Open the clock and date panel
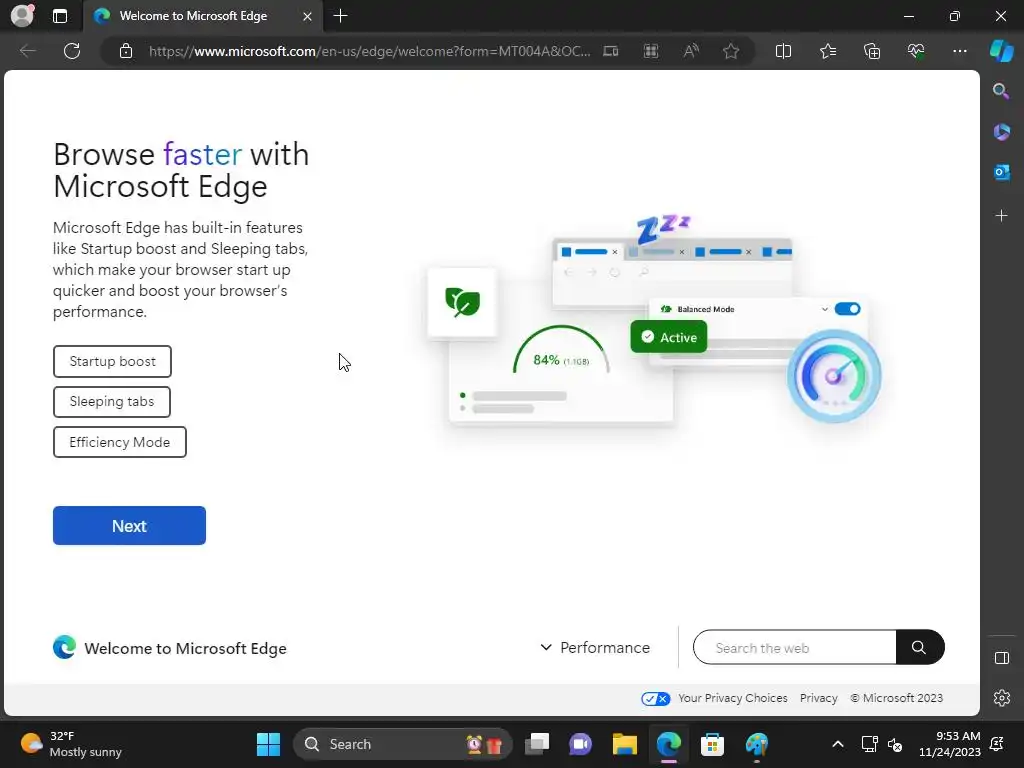The width and height of the screenshot is (1024, 768). point(950,744)
